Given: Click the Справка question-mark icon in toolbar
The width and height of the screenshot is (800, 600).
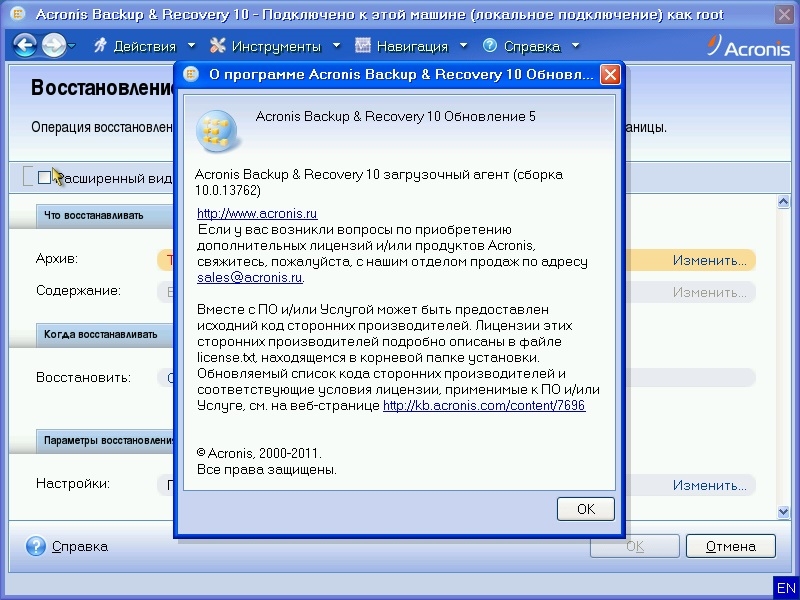Looking at the screenshot, I should [x=490, y=46].
